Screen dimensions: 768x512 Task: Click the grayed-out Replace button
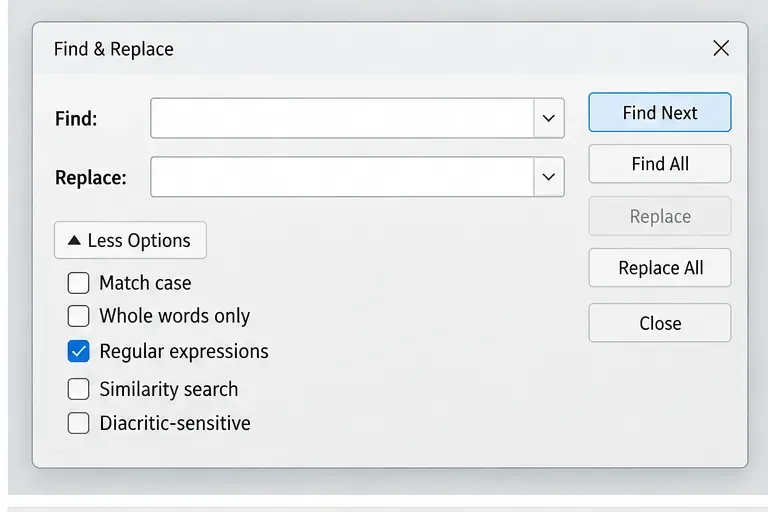point(660,216)
